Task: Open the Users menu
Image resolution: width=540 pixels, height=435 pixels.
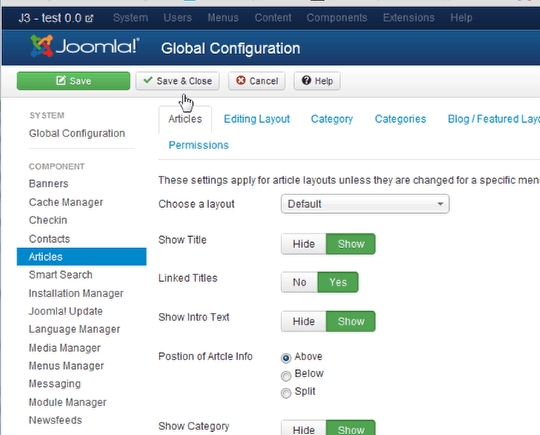Action: [x=178, y=18]
